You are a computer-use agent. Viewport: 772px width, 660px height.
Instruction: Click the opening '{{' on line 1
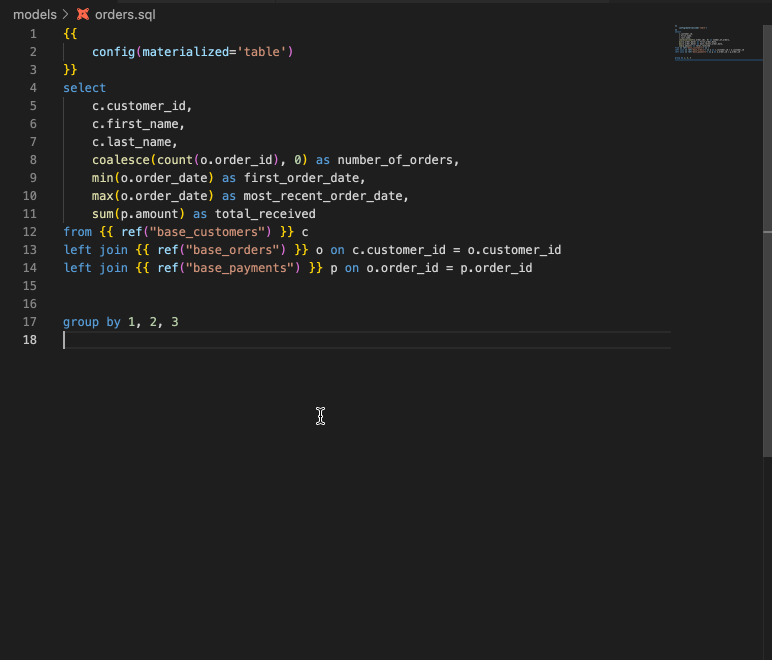coord(70,34)
